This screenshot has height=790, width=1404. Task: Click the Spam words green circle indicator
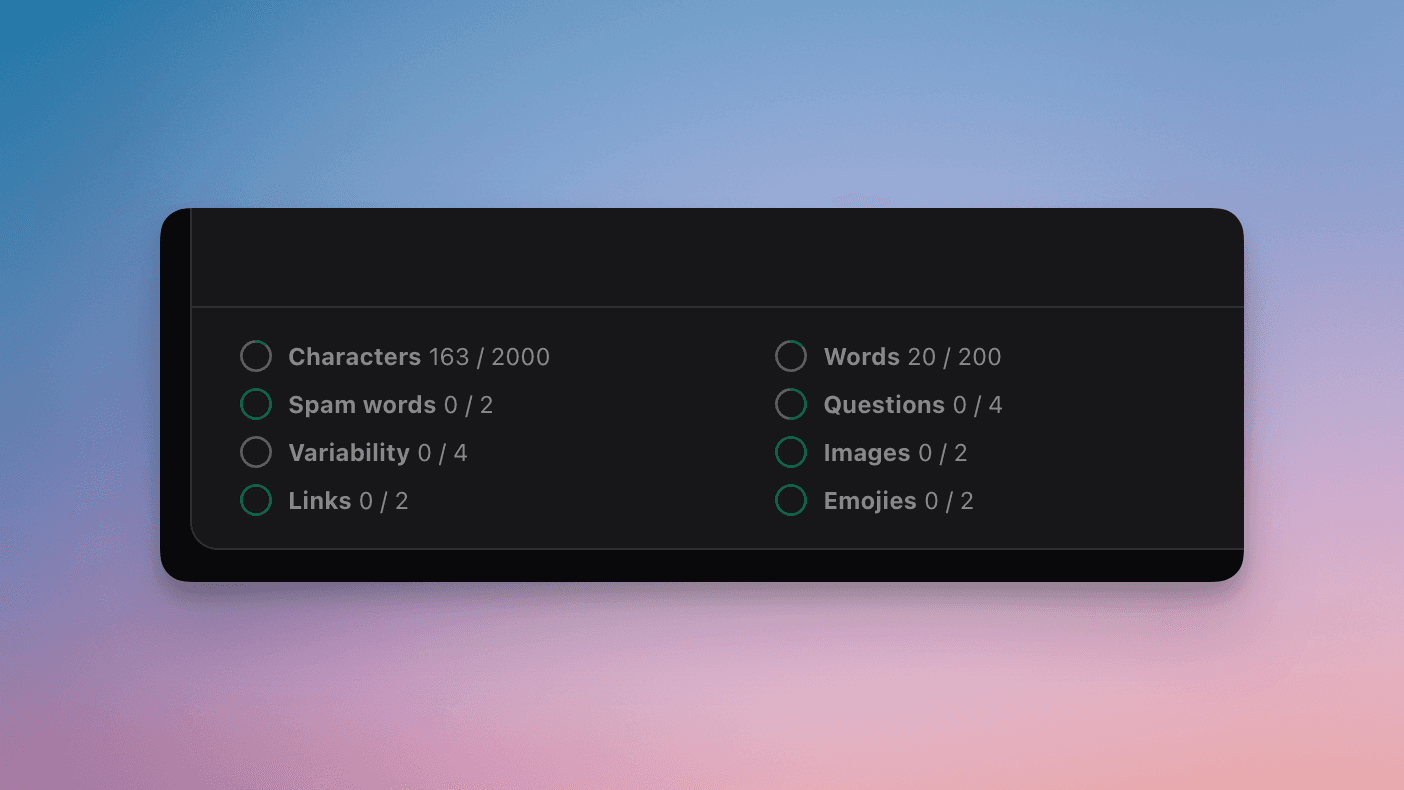pyautogui.click(x=256, y=404)
